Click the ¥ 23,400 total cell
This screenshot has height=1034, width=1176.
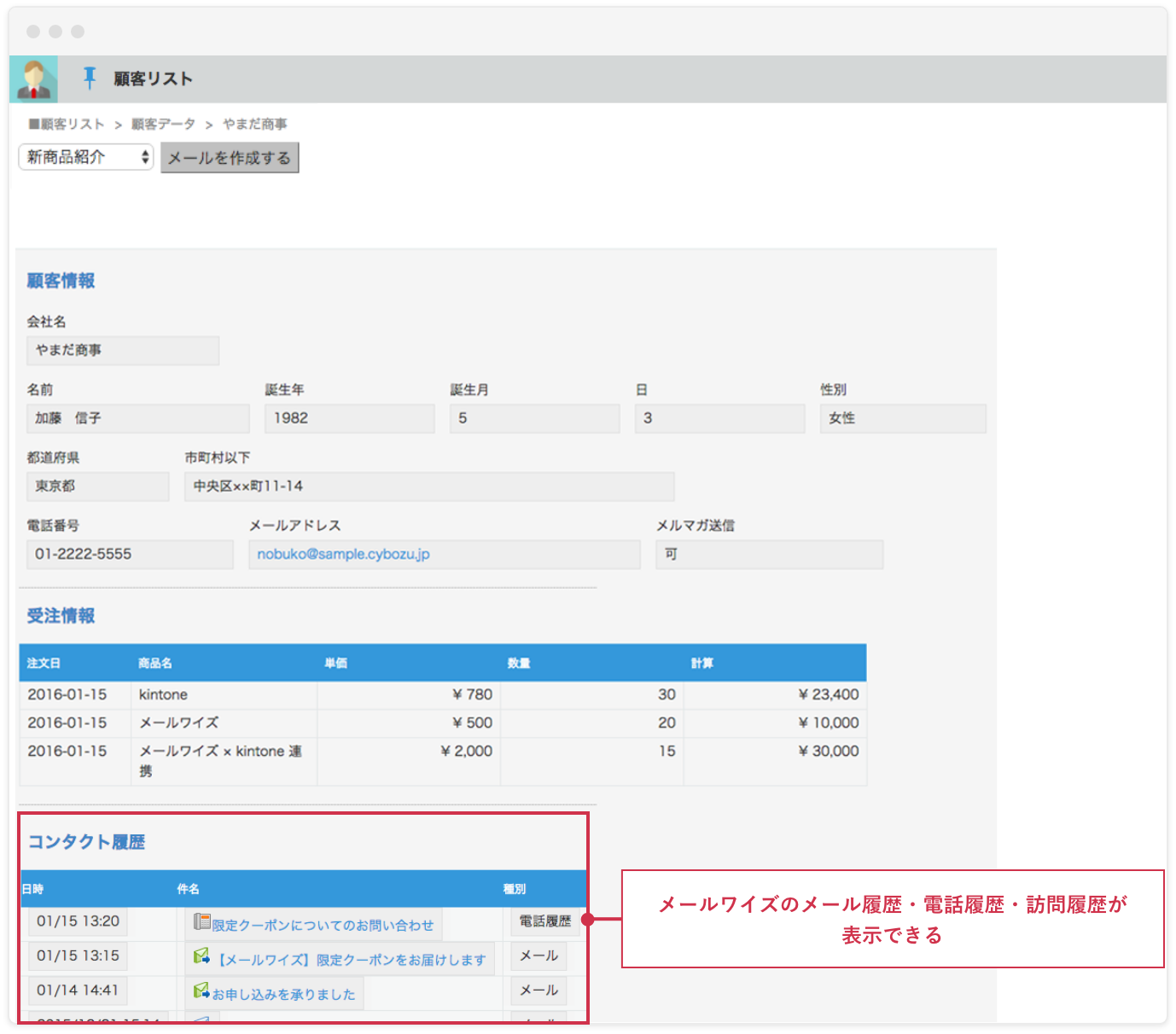775,695
